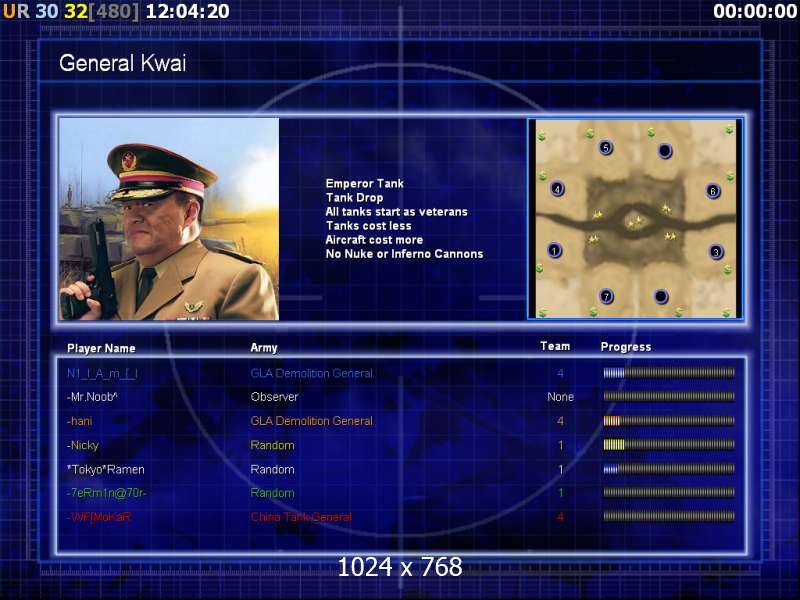
Task: Click the -Nicky loading progress bar
Action: coord(669,445)
